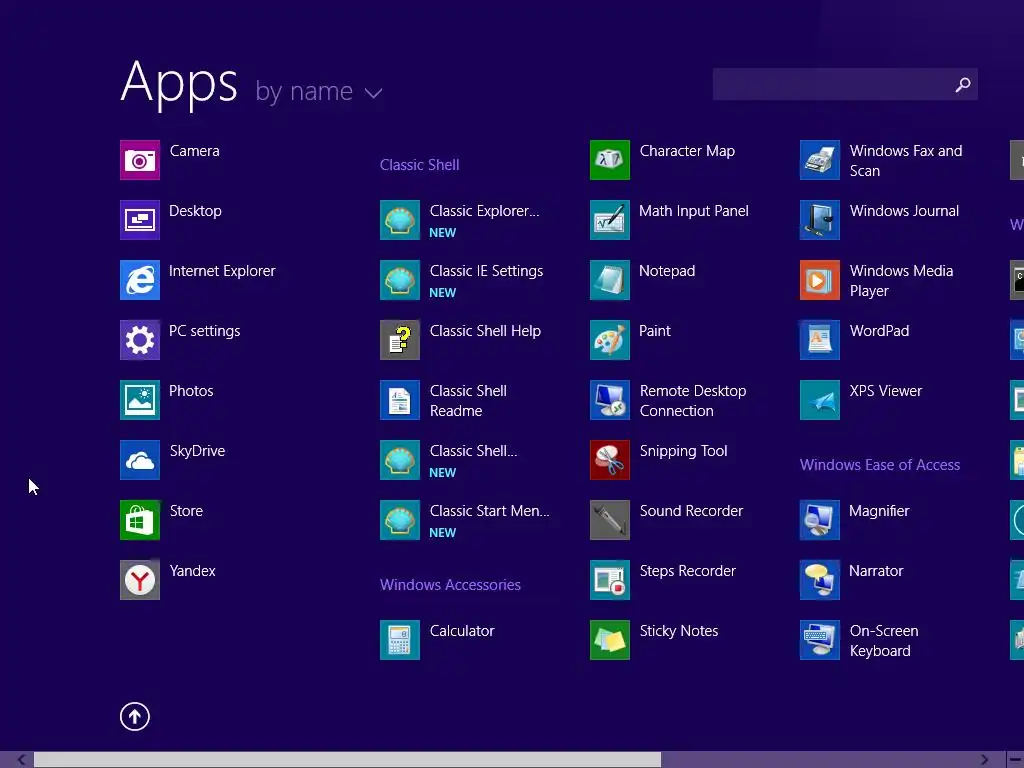
Task: Click the 'On-Screen Keyboard' label
Action: tap(884, 641)
